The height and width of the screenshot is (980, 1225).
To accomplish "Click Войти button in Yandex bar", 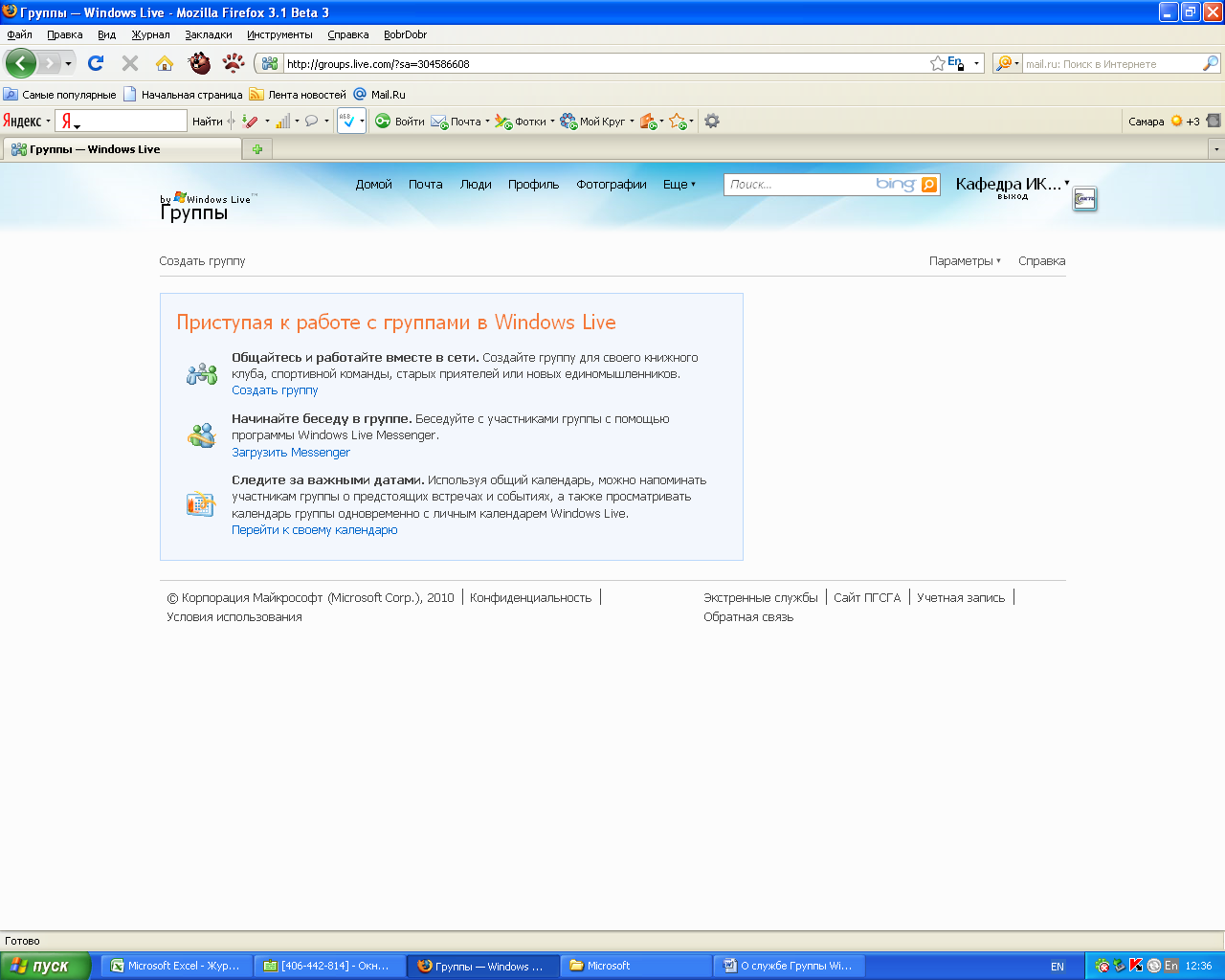I will (400, 122).
